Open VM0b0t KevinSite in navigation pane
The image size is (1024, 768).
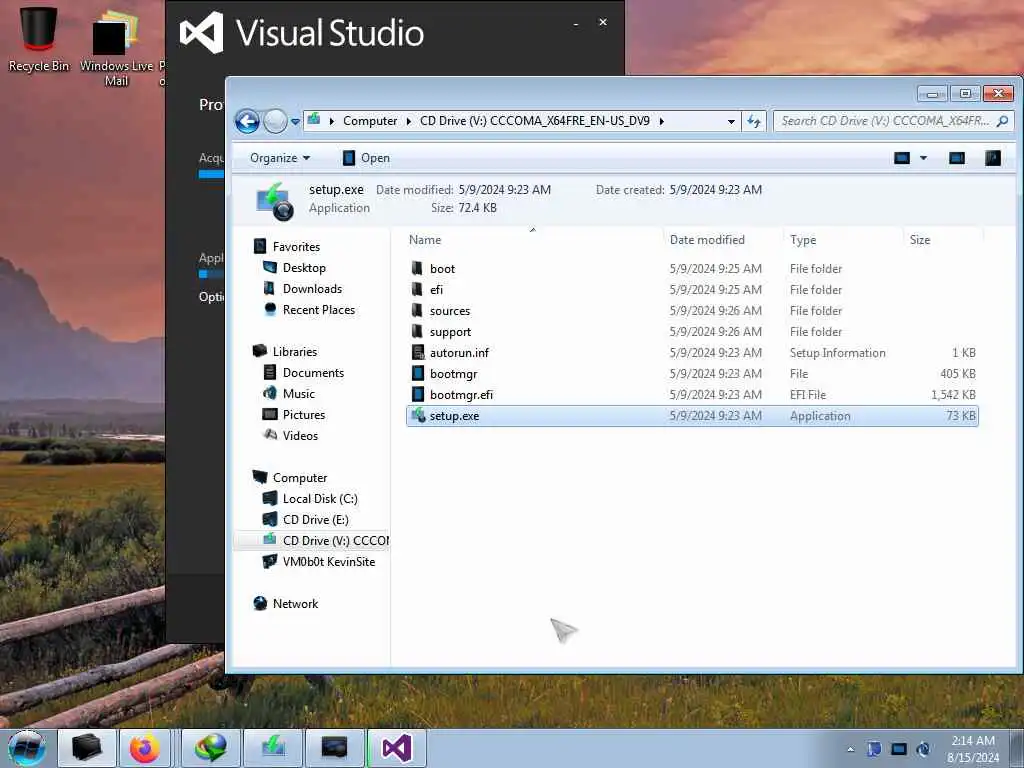point(328,562)
